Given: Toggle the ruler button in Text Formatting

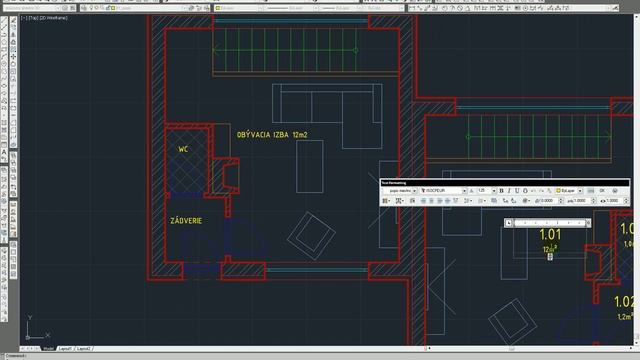Looking at the screenshot, I should [x=590, y=191].
